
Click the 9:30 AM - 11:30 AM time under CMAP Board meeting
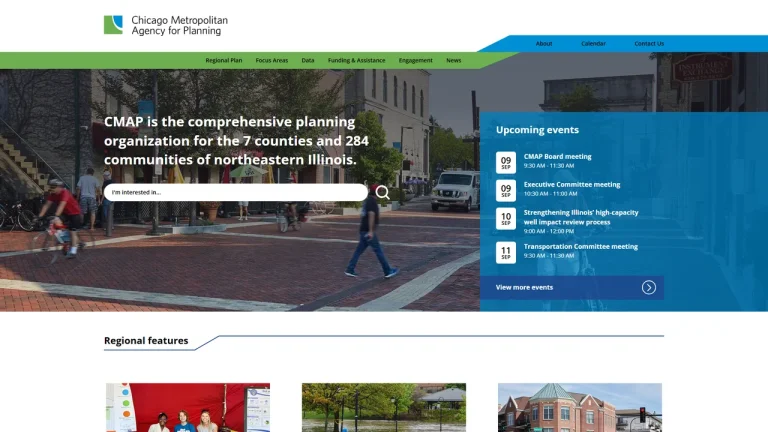click(x=549, y=166)
